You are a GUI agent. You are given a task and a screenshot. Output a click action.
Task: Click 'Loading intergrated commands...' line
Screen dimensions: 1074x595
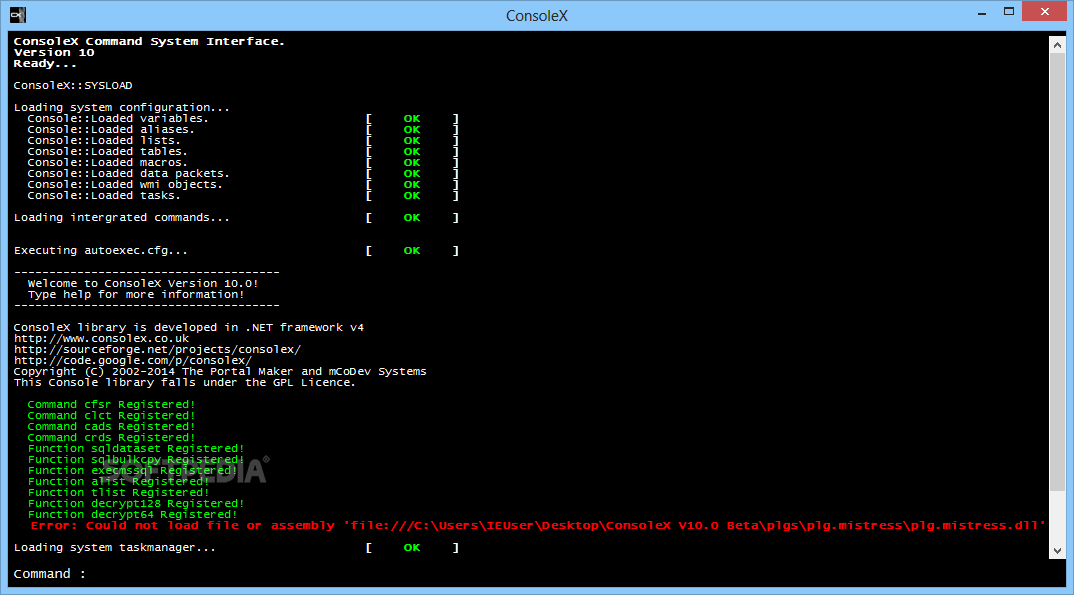(x=122, y=218)
